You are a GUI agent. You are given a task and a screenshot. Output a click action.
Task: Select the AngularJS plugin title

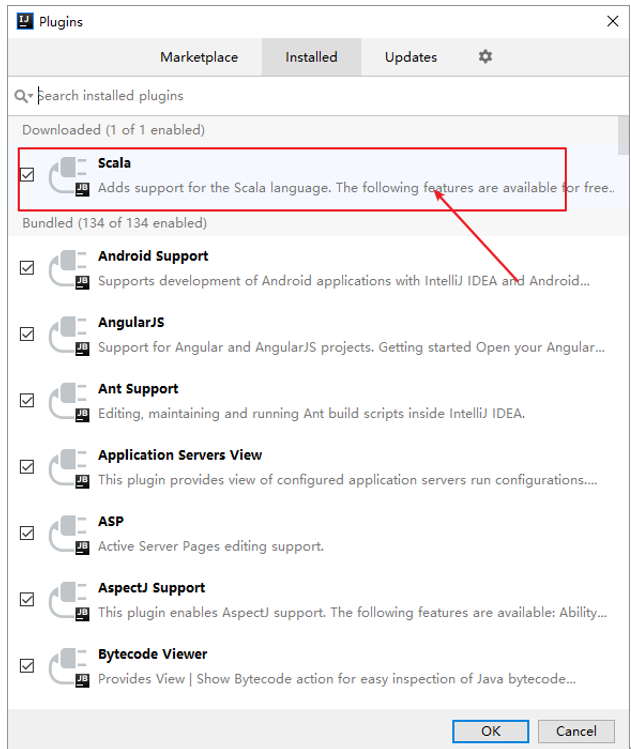131,322
